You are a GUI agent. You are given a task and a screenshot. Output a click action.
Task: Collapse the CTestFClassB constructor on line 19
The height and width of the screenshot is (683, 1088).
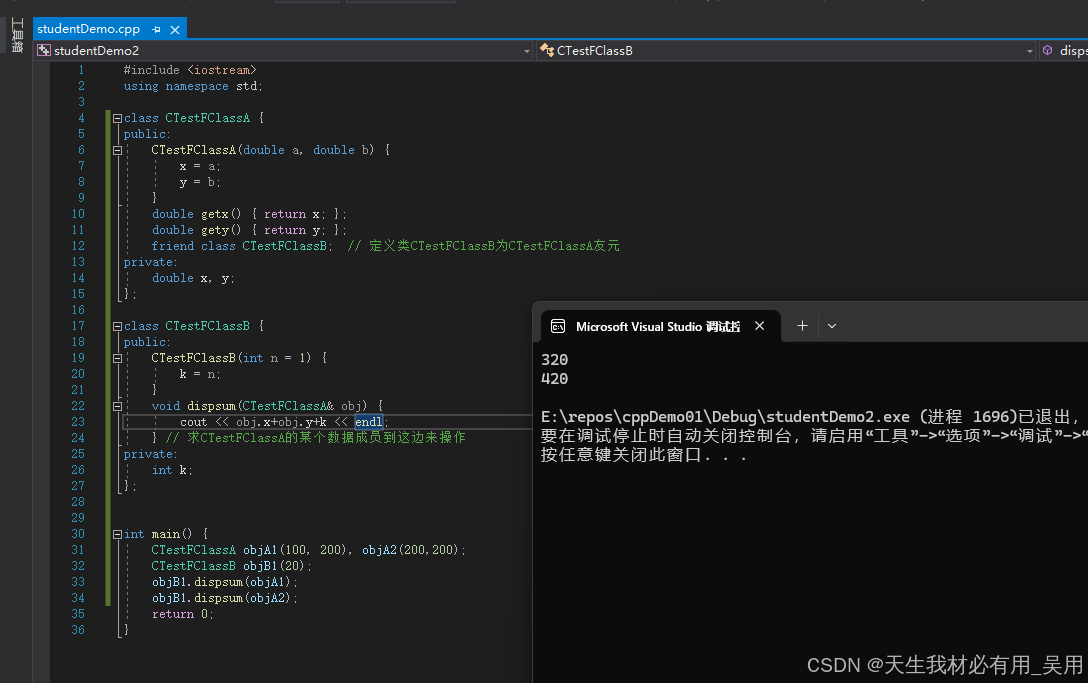[x=117, y=358]
